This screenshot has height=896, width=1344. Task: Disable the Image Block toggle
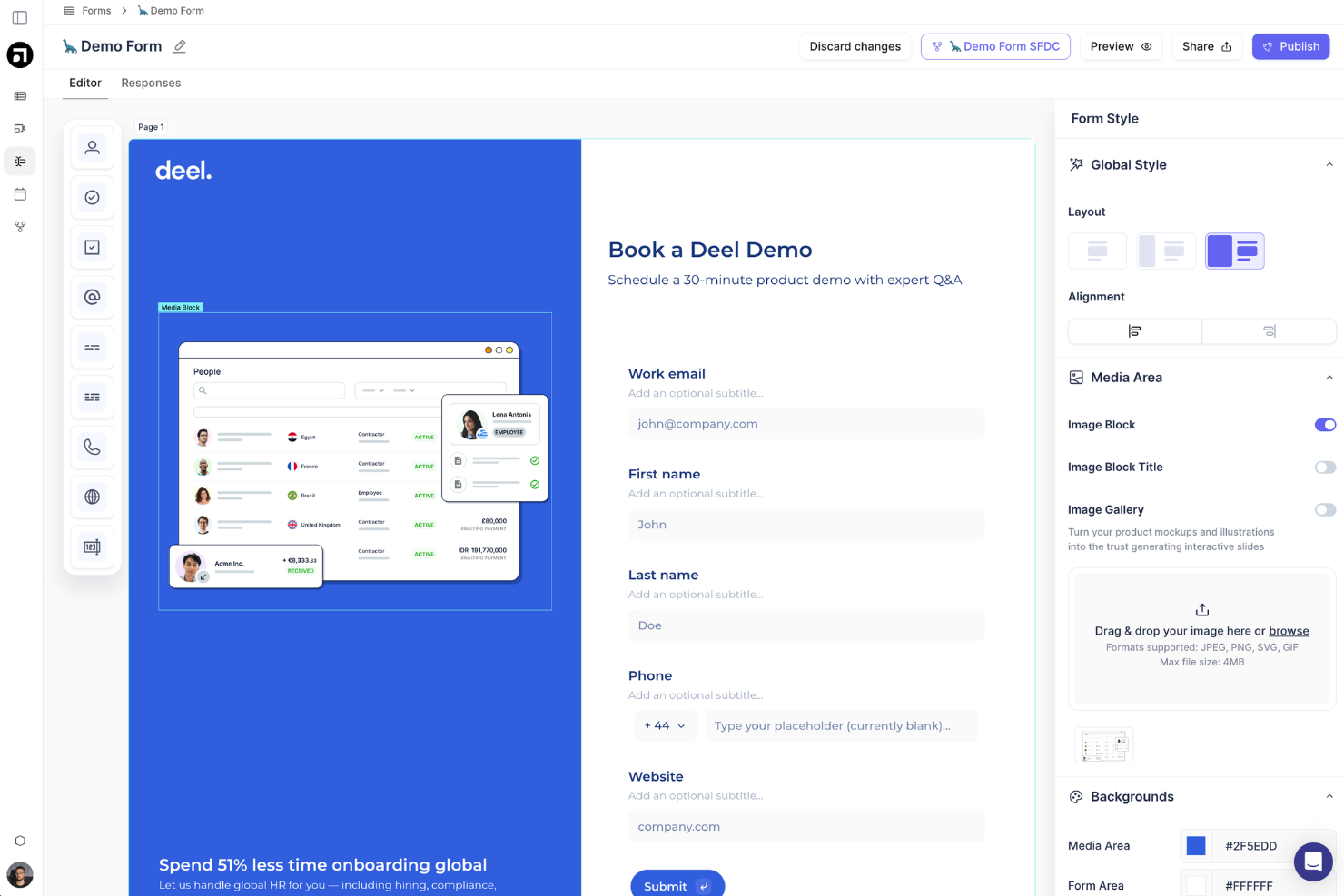click(x=1325, y=425)
